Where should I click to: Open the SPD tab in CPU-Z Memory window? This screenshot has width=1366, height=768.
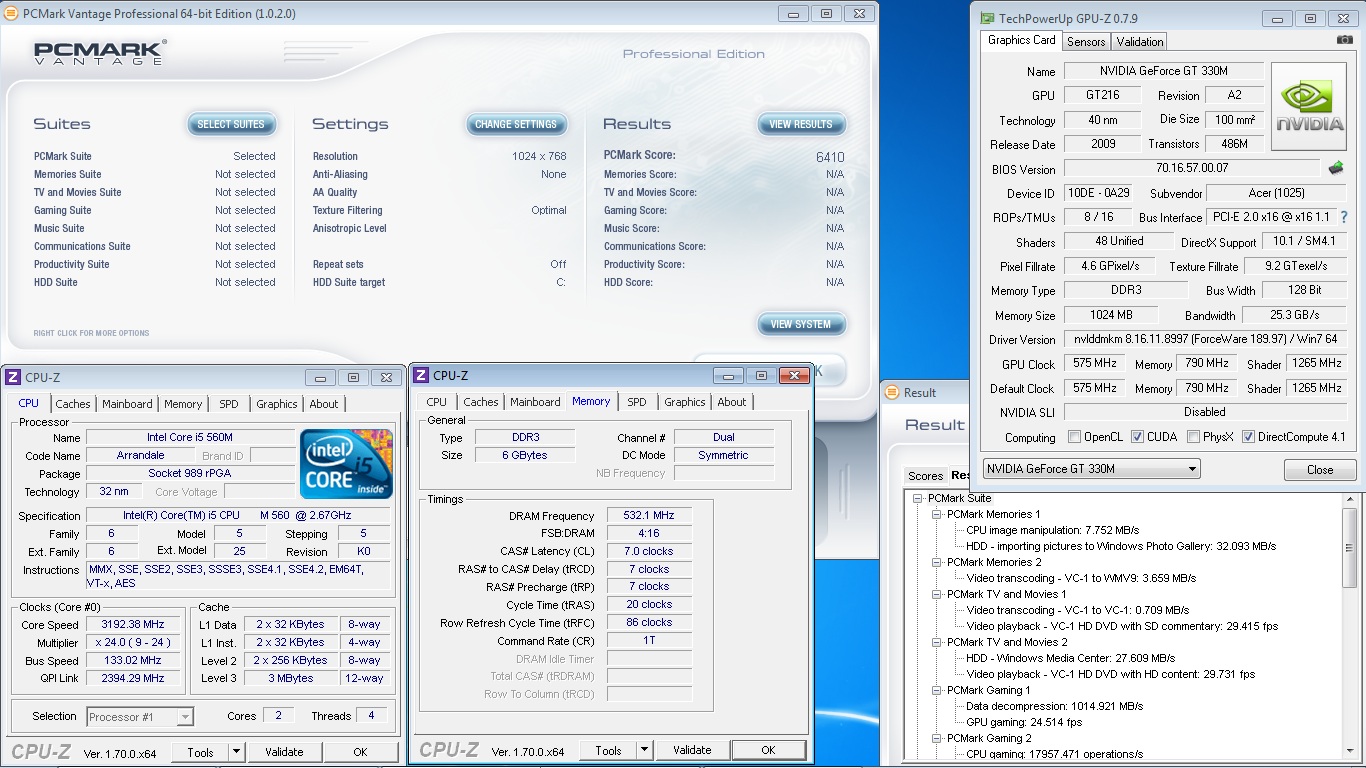coord(637,402)
